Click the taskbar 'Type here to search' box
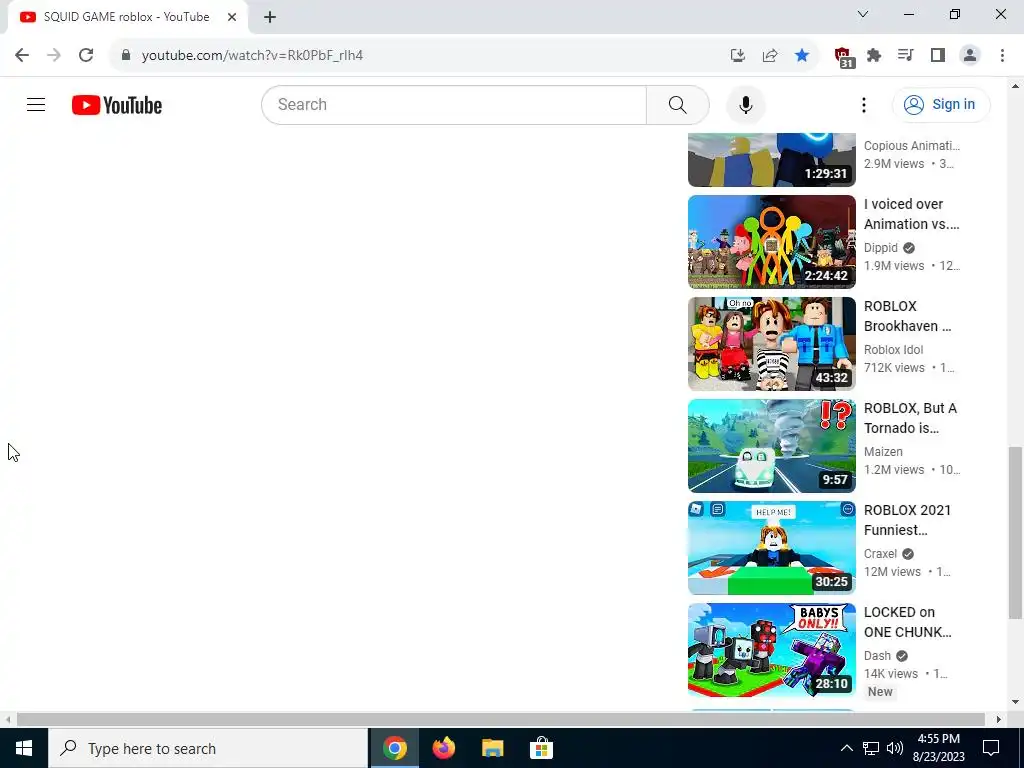 coord(208,748)
